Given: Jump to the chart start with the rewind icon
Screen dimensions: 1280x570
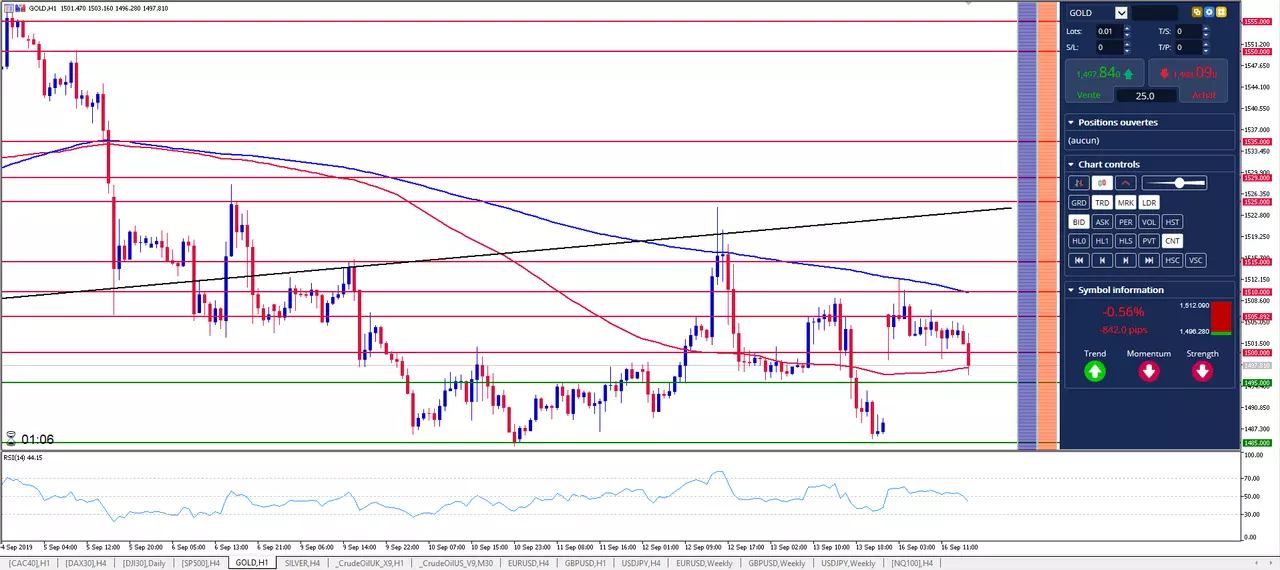Looking at the screenshot, I should [x=1078, y=260].
